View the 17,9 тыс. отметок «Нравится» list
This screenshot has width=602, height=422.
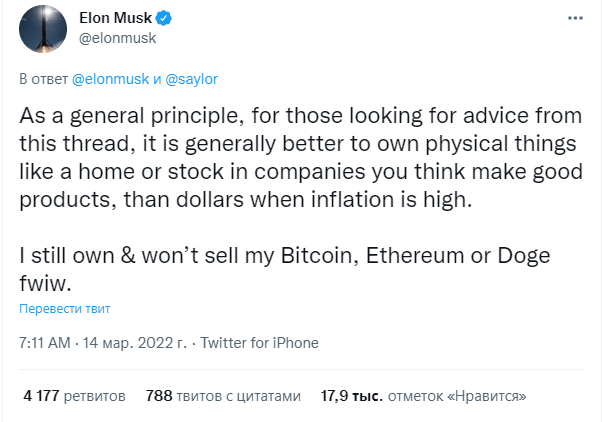pyautogui.click(x=423, y=396)
